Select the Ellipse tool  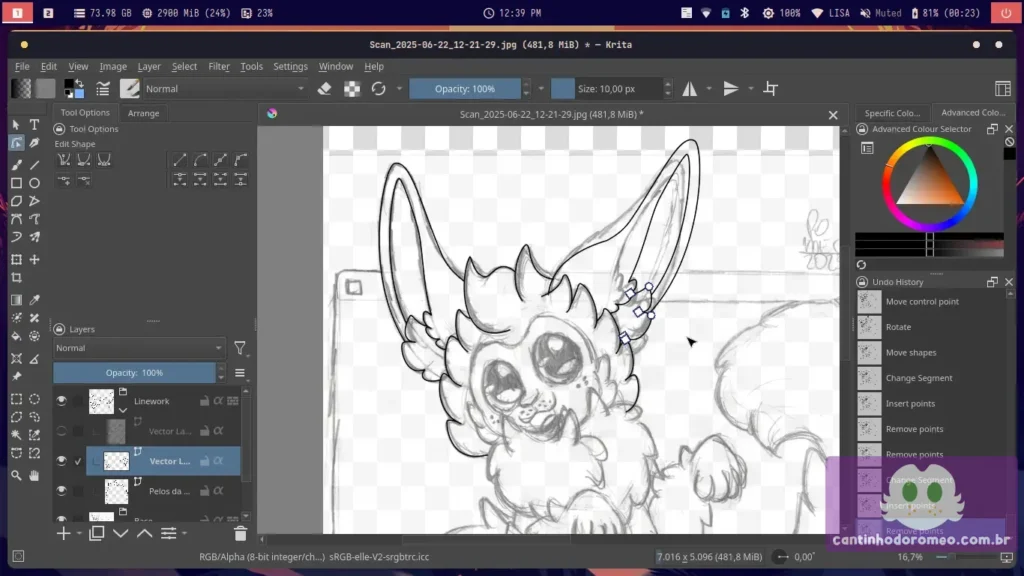[35, 183]
